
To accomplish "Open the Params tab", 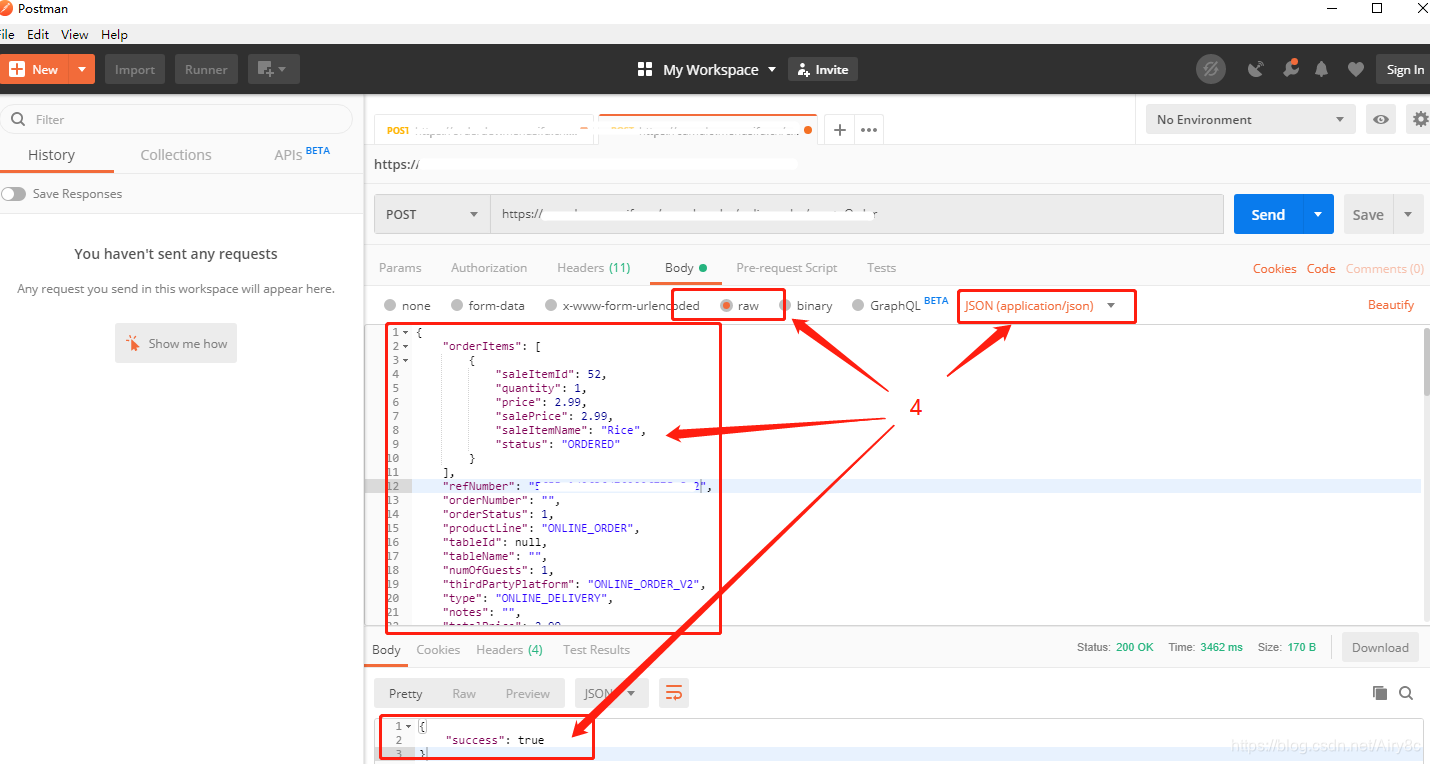I will coord(400,268).
